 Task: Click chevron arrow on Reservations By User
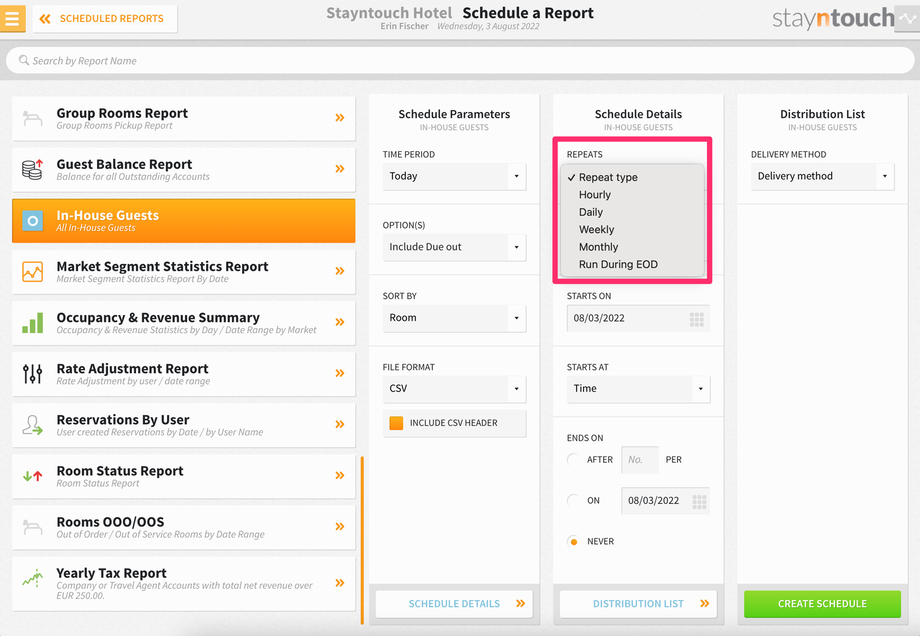pos(340,424)
